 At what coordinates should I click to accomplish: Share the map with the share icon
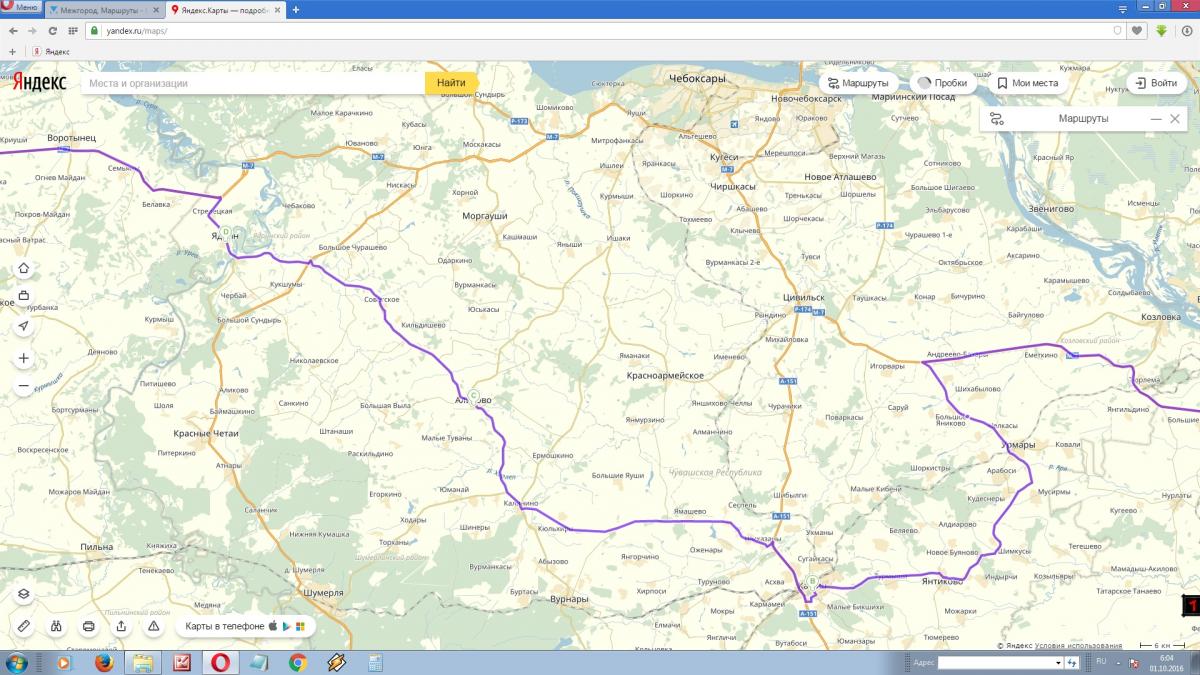121,626
